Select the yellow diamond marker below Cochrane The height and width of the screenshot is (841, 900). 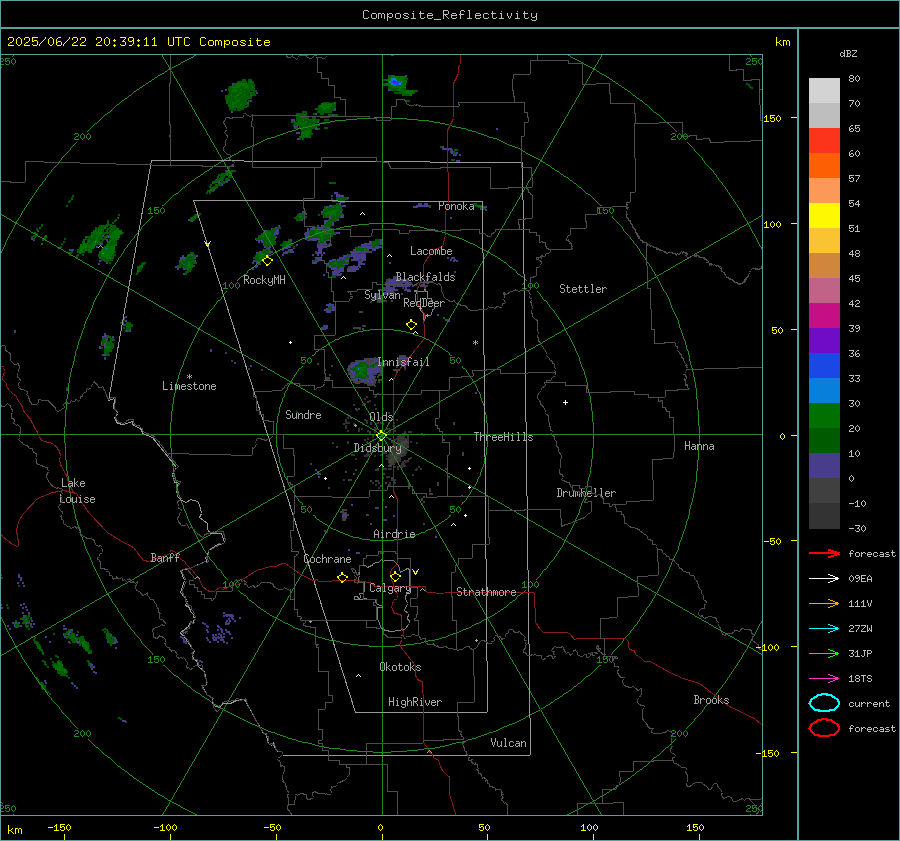(342, 577)
